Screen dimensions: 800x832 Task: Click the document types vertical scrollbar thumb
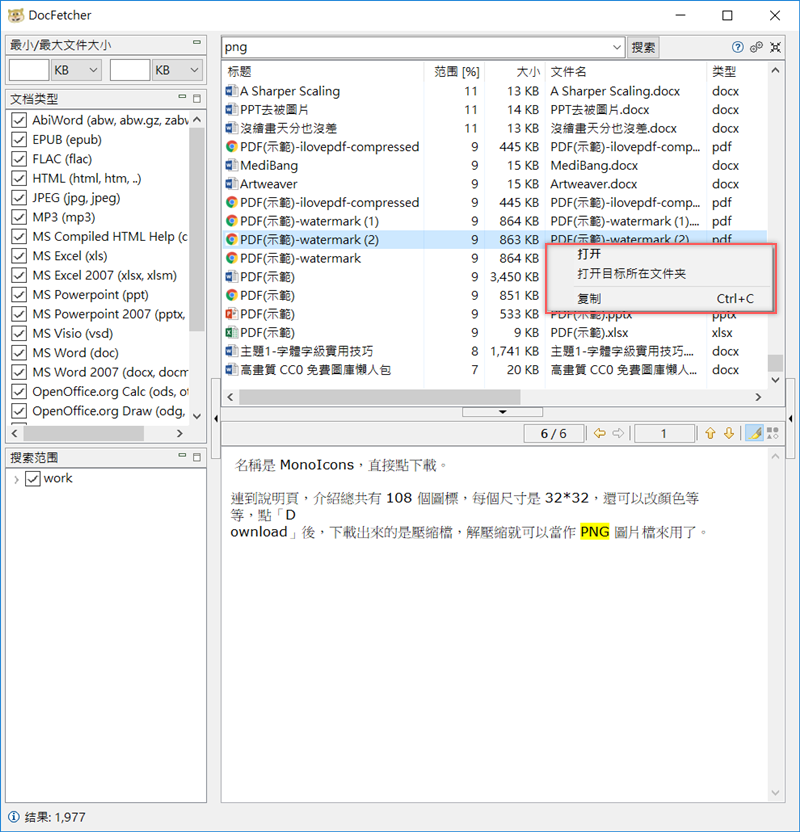197,230
